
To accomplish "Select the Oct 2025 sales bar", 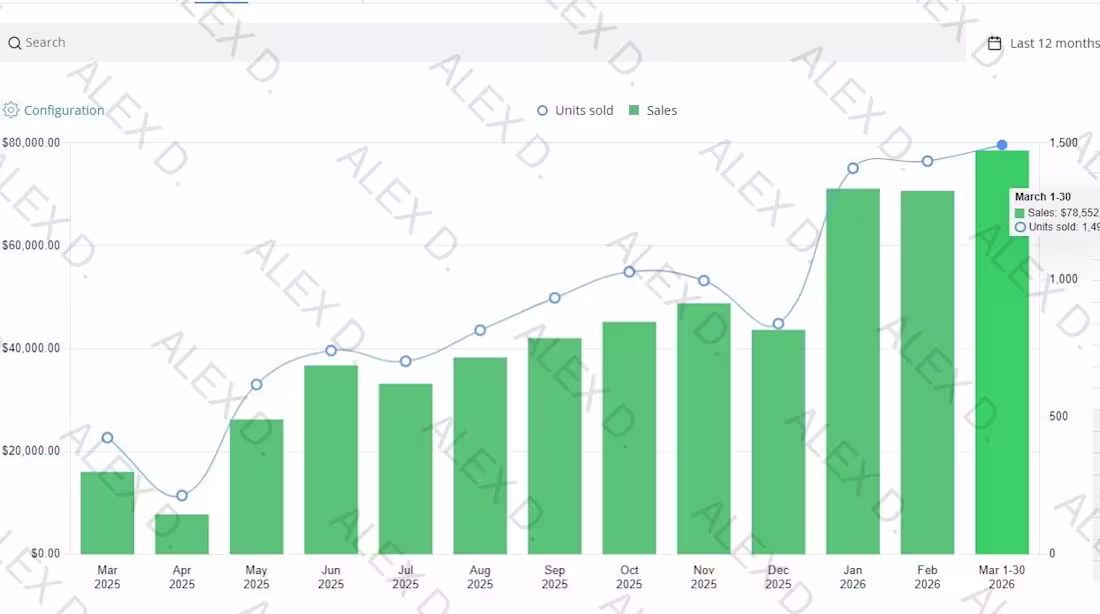I will [629, 438].
